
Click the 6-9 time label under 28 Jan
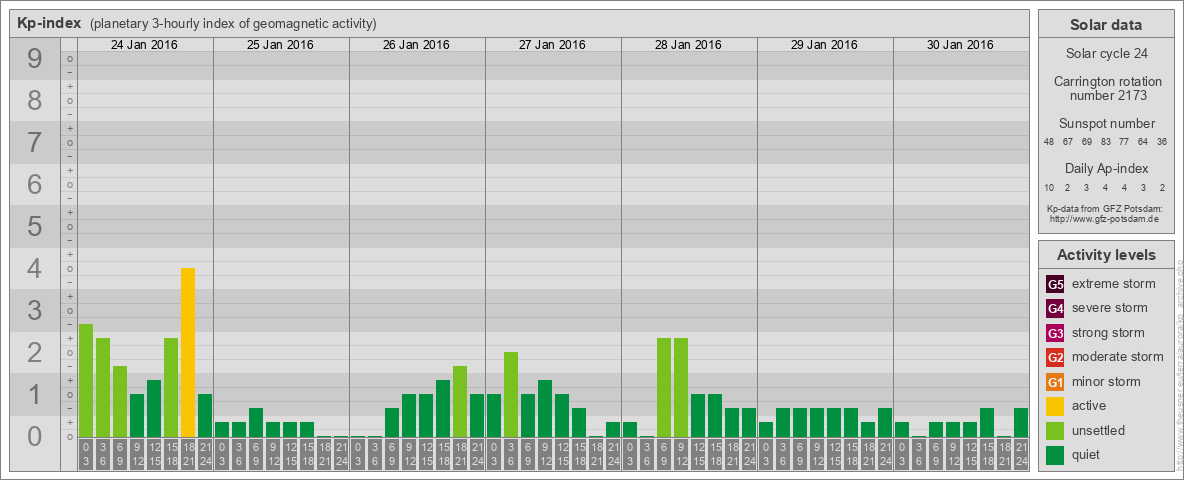(664, 456)
